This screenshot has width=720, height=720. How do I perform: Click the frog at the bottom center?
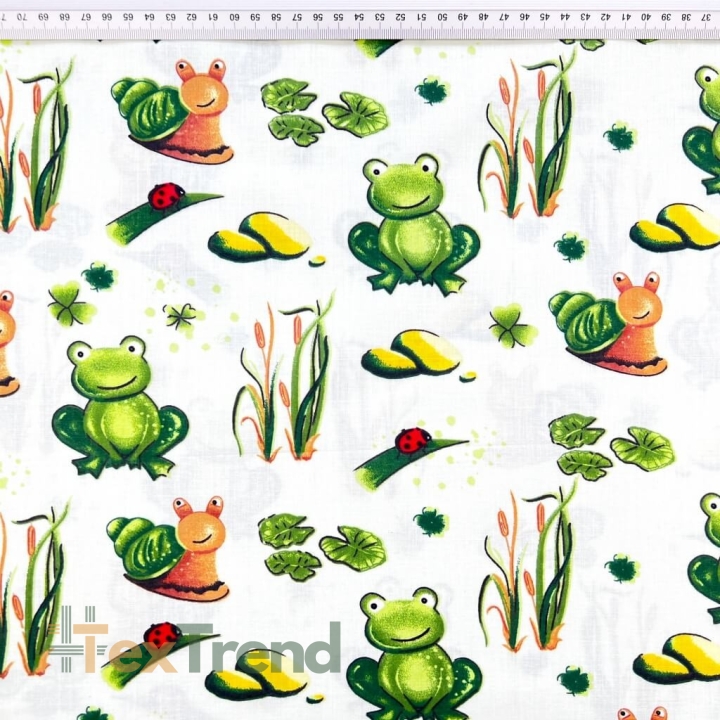414,653
